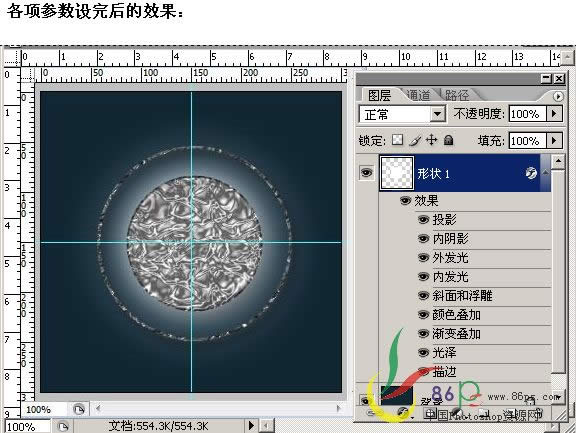Open the layers panel flyout menu arrow

point(558,96)
